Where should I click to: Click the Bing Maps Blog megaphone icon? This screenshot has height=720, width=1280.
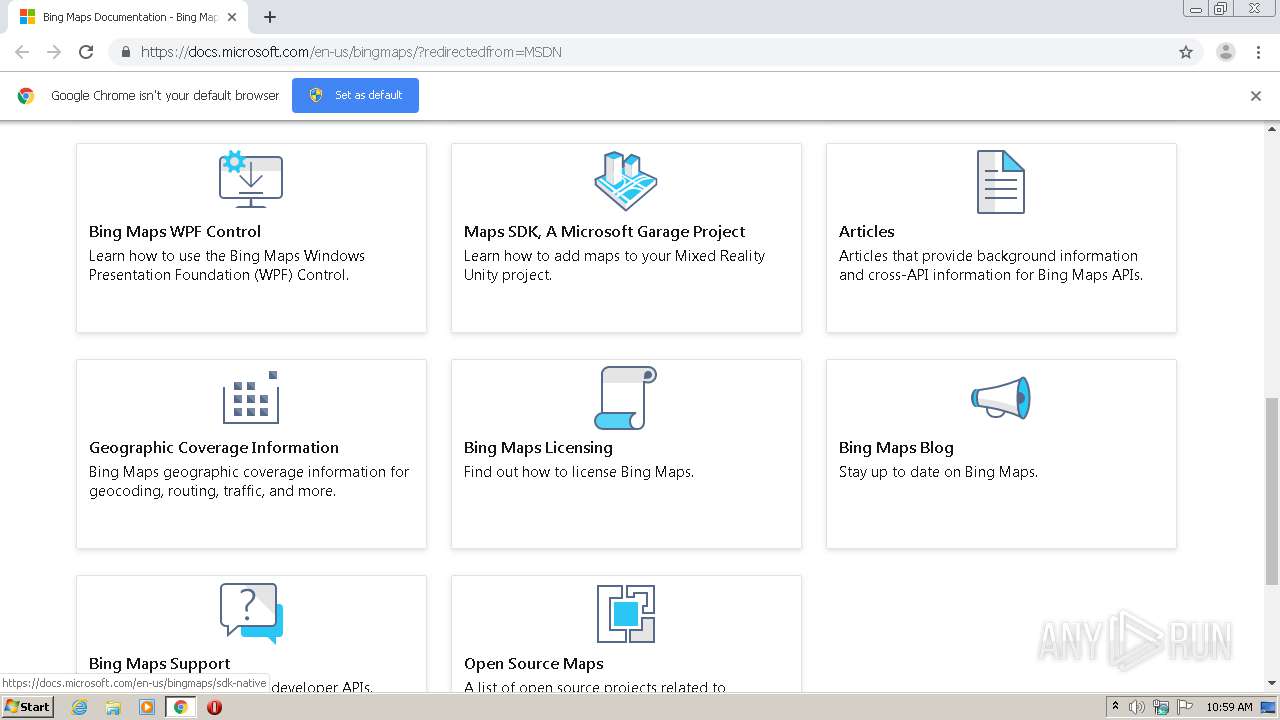(1001, 398)
